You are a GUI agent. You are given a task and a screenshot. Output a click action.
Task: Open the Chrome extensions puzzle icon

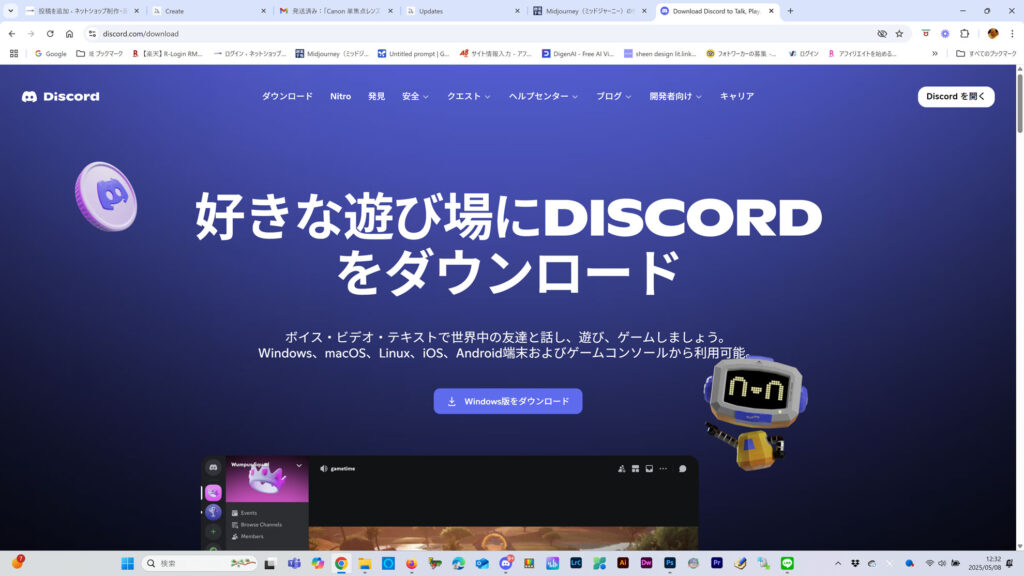pos(965,34)
